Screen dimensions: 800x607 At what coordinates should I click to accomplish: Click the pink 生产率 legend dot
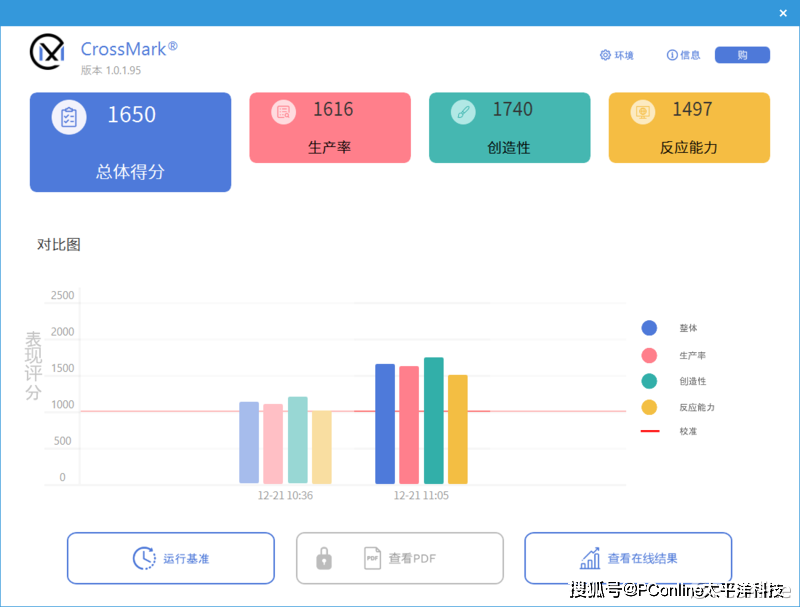649,356
